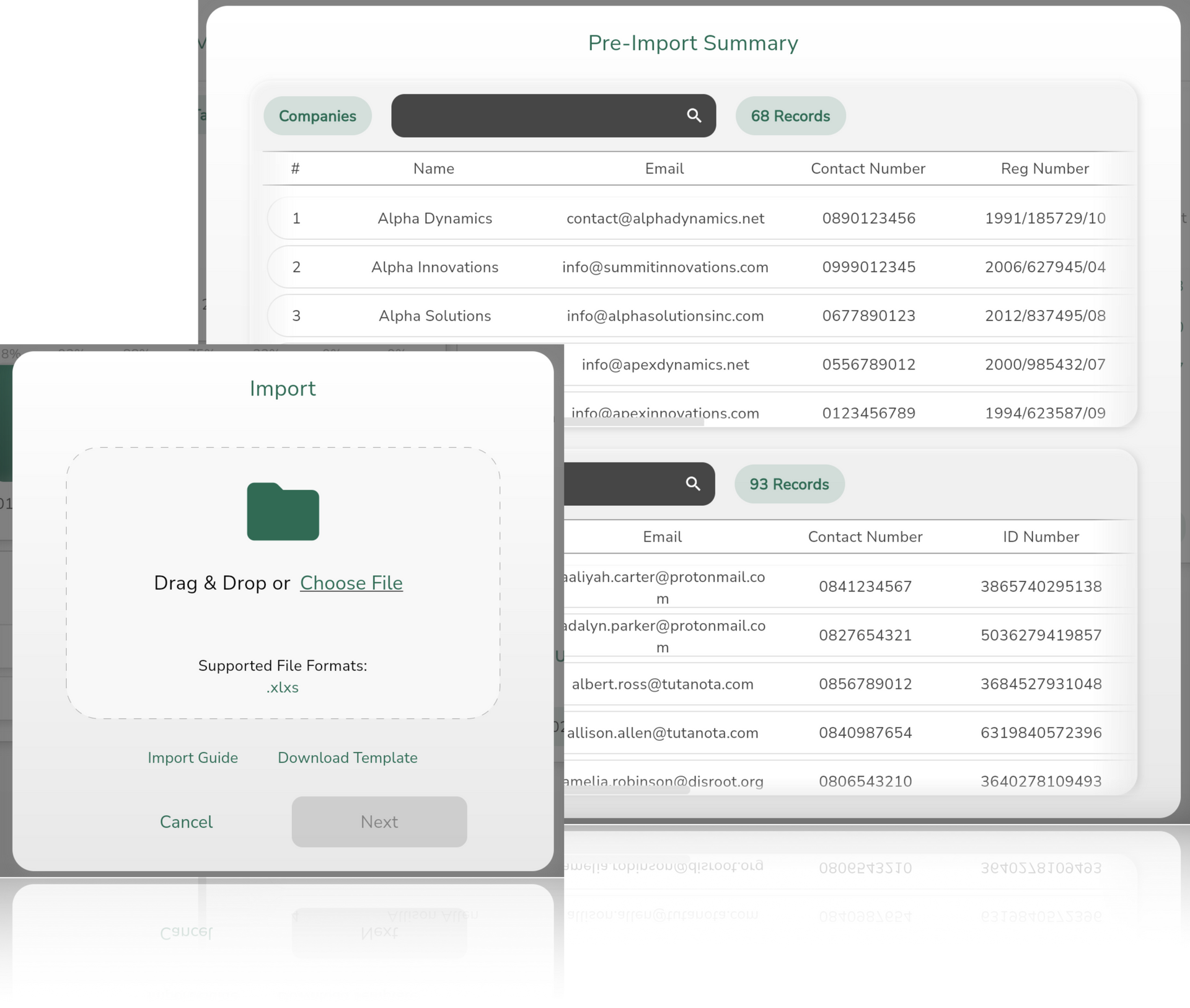This screenshot has height=1008, width=1190.
Task: Click reg number 2012/837495/08
Action: [1045, 316]
